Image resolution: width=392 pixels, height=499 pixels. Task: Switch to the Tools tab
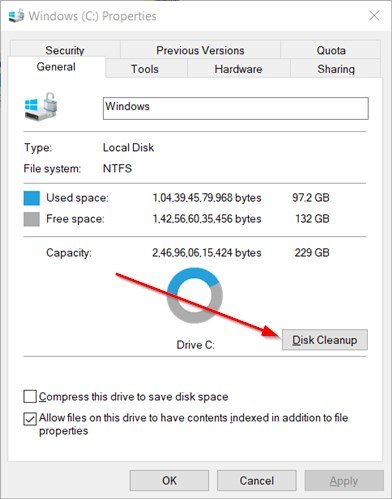coord(145,69)
